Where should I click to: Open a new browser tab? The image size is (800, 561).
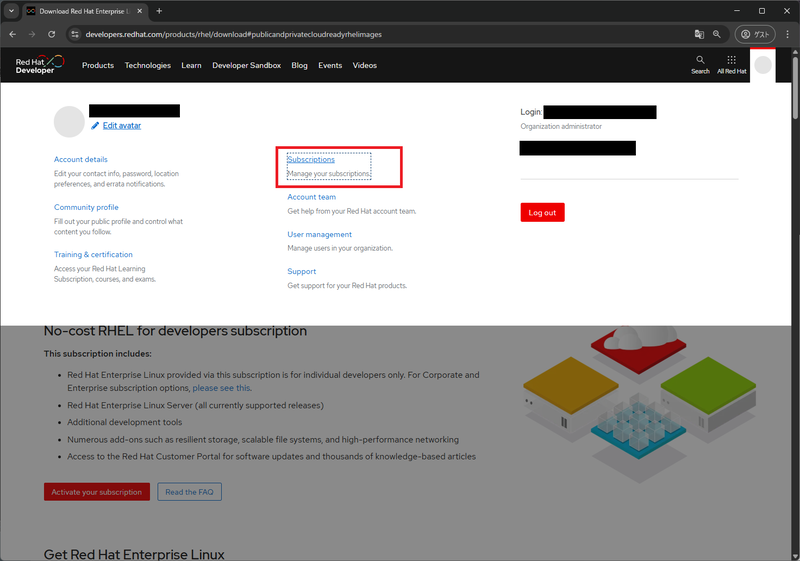point(159,11)
